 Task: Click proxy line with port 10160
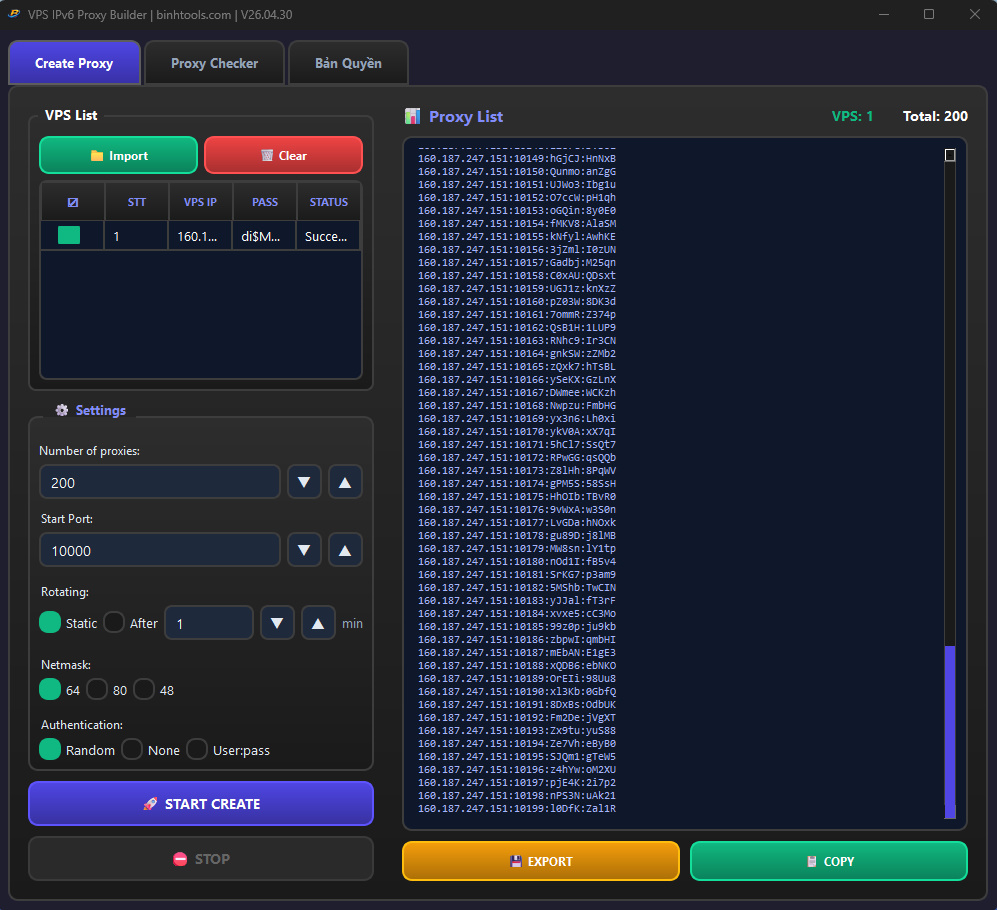click(517, 301)
